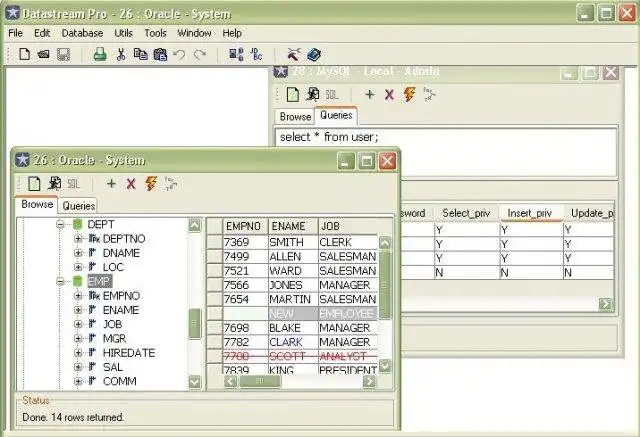Screen dimensions: 640x437
Task: Add a row with plus icon in Oracle window
Action: pyautogui.click(x=111, y=184)
